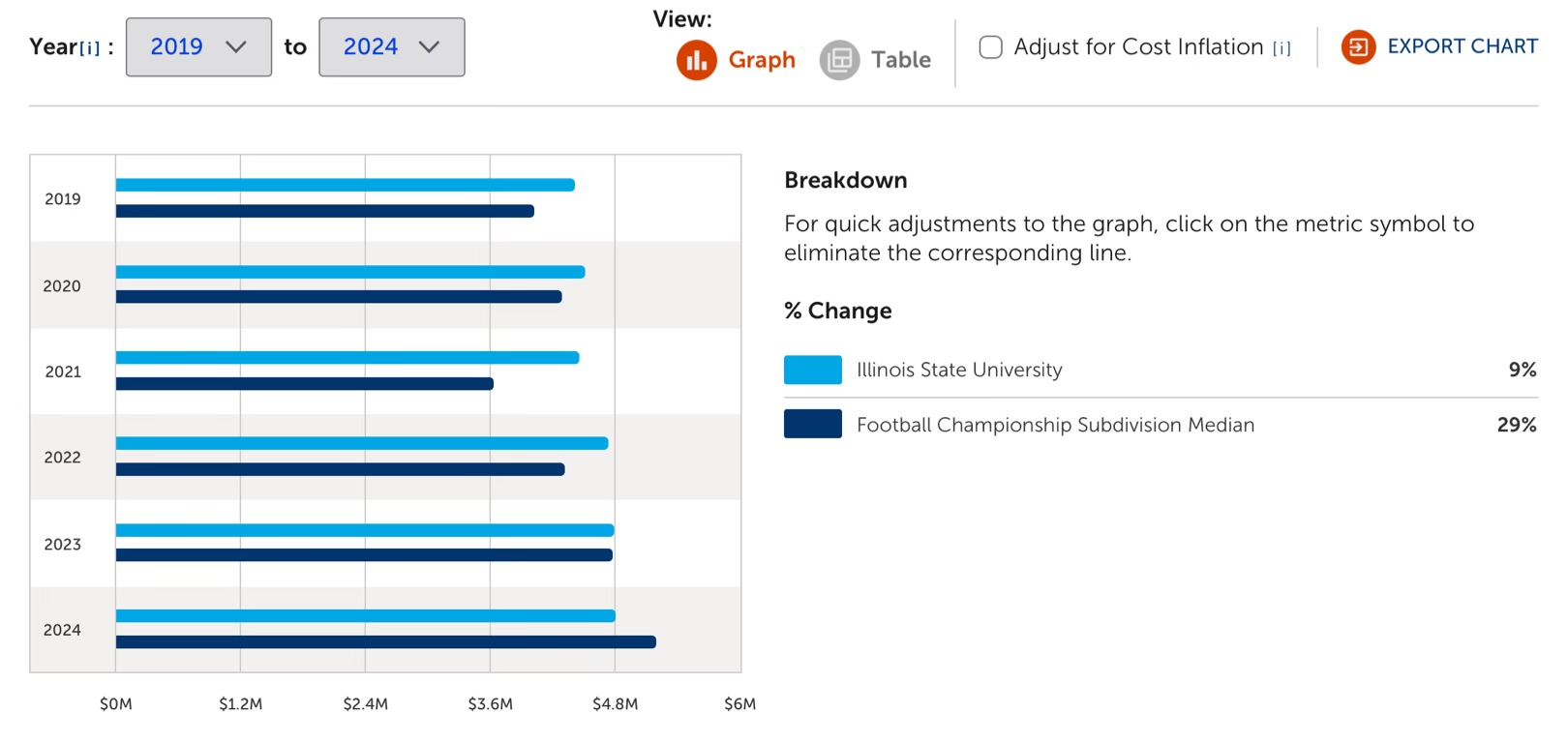Click the 2022 light blue bar
Viewport: 1568px width, 743px height.
(x=362, y=443)
